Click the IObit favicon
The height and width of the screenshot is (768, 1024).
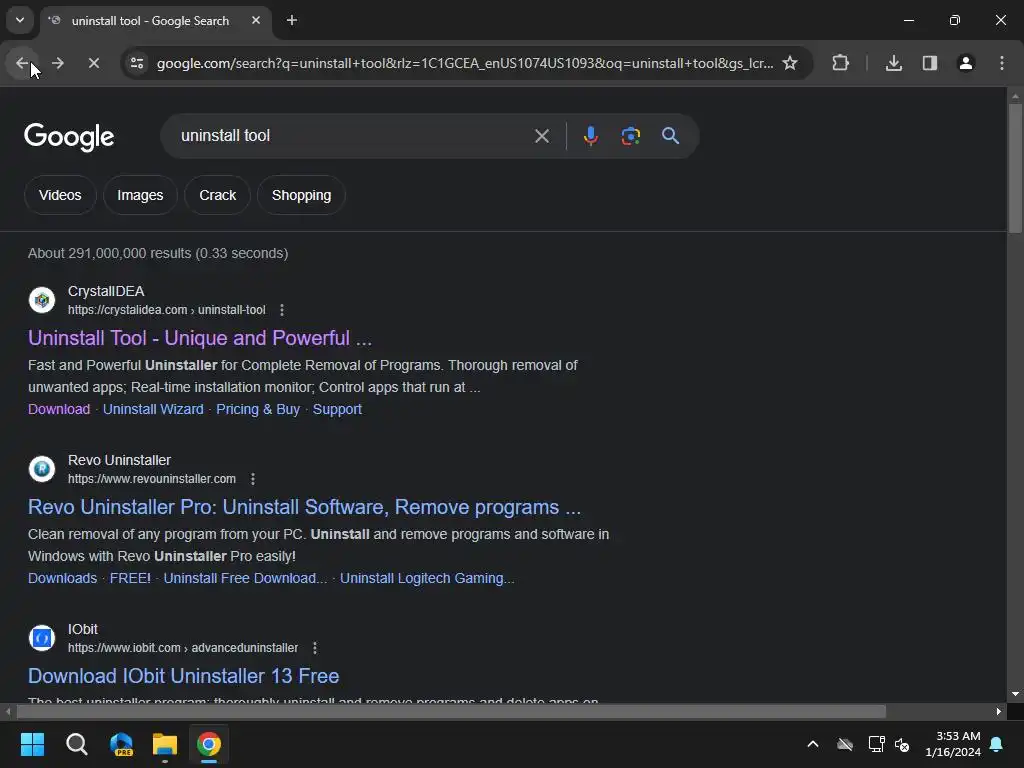click(42, 638)
